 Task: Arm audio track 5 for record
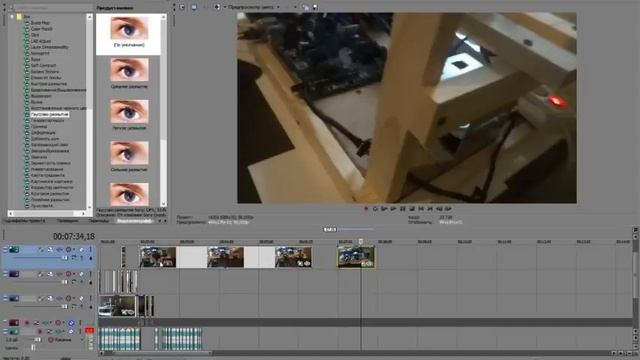40,331
